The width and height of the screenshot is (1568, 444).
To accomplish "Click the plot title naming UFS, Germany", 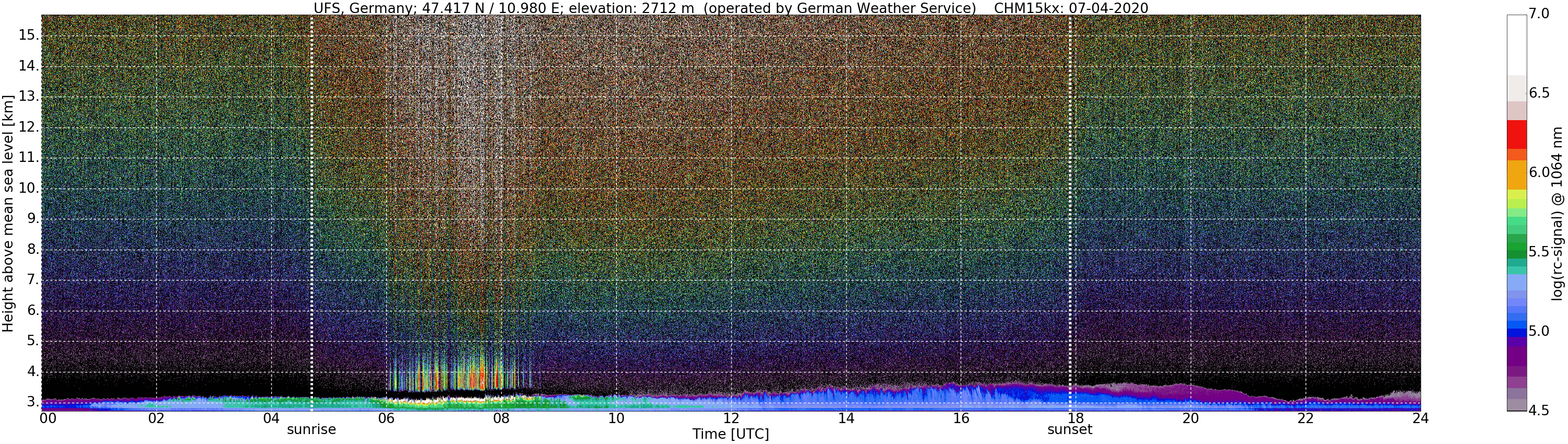I will pos(731,8).
